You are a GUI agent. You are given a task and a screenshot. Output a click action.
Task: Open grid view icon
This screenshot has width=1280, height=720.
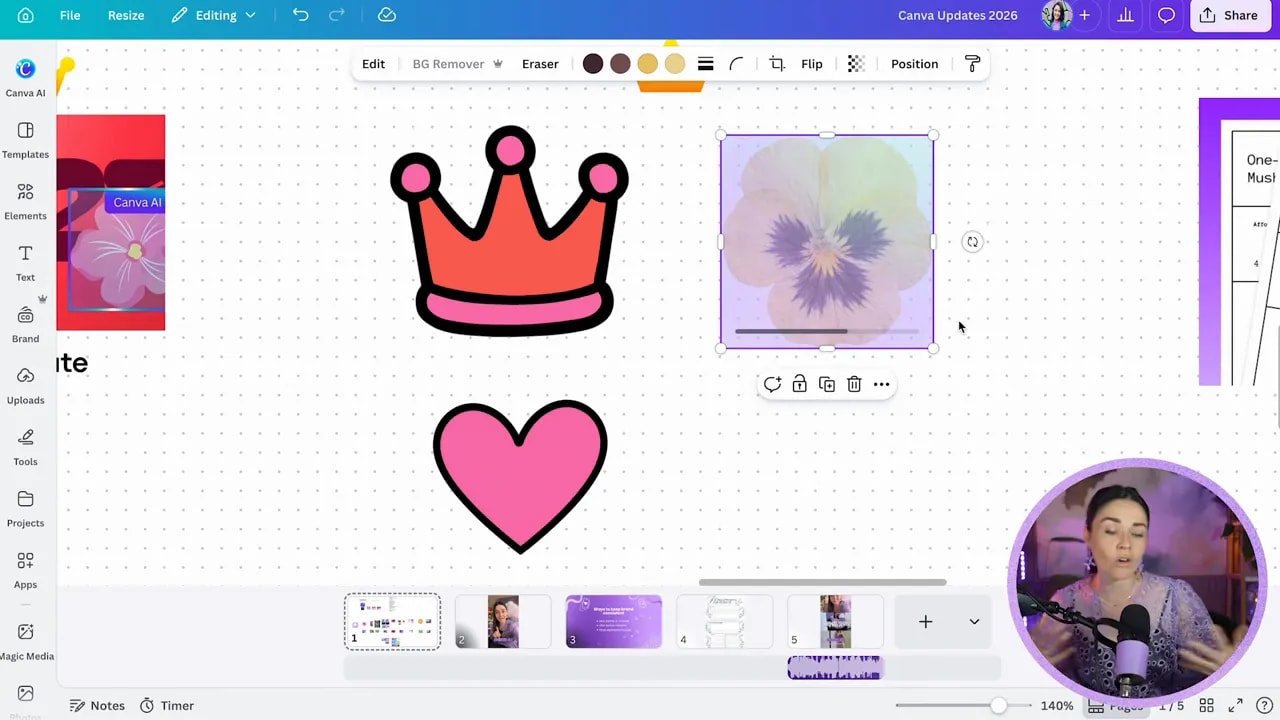click(x=1207, y=706)
